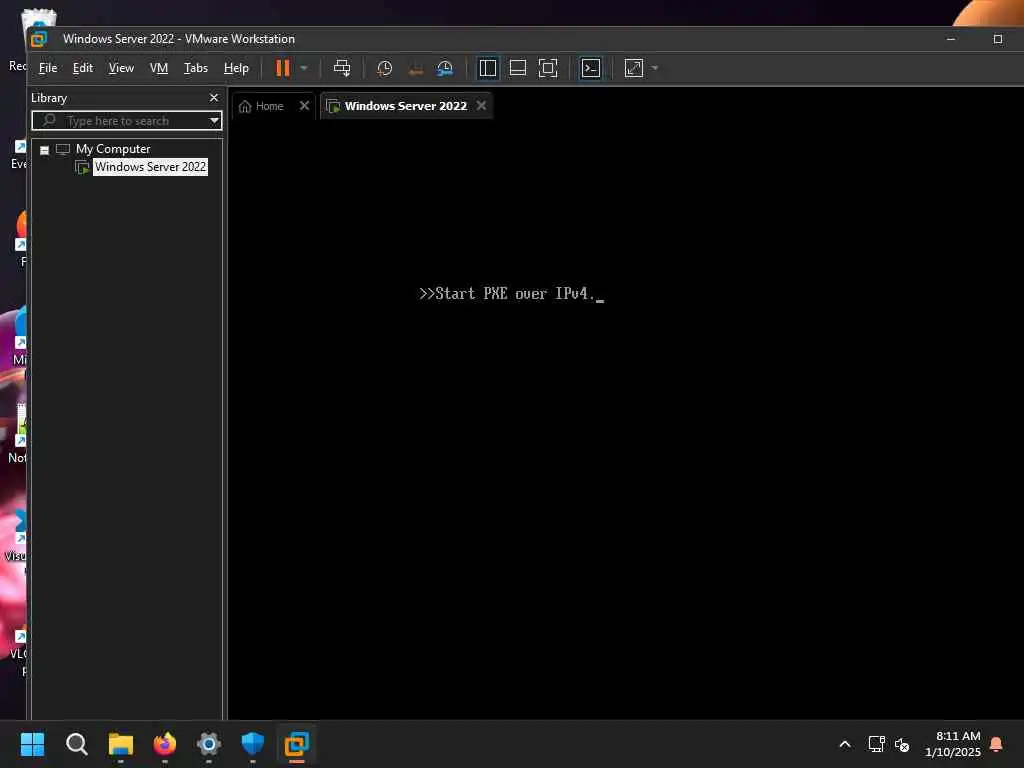The width and height of the screenshot is (1024, 768).
Task: Revert the VM to its snapshot
Action: (x=415, y=68)
